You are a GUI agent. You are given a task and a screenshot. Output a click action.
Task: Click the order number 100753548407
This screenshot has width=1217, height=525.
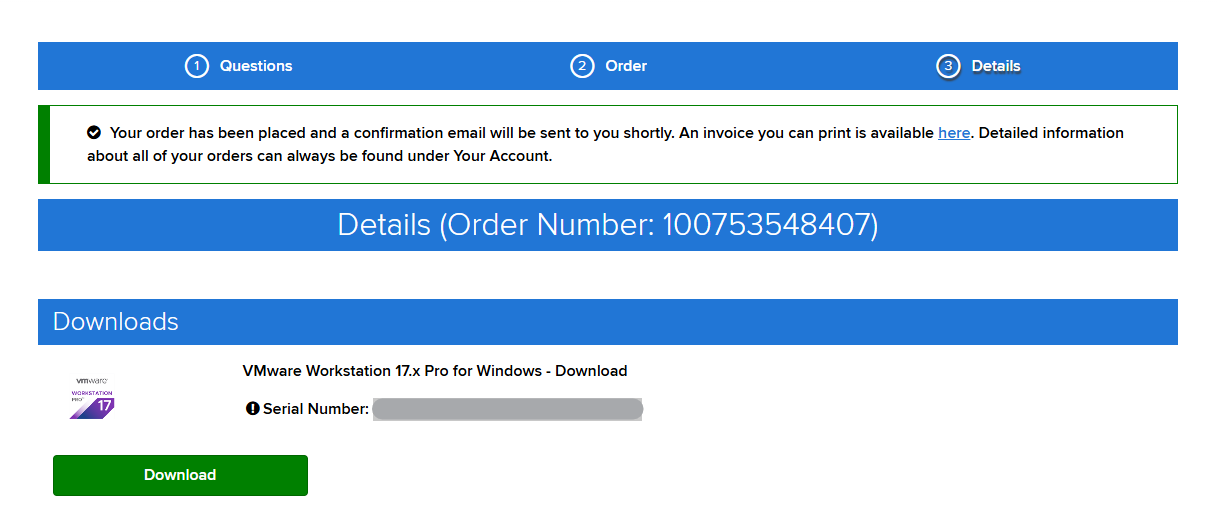(767, 225)
